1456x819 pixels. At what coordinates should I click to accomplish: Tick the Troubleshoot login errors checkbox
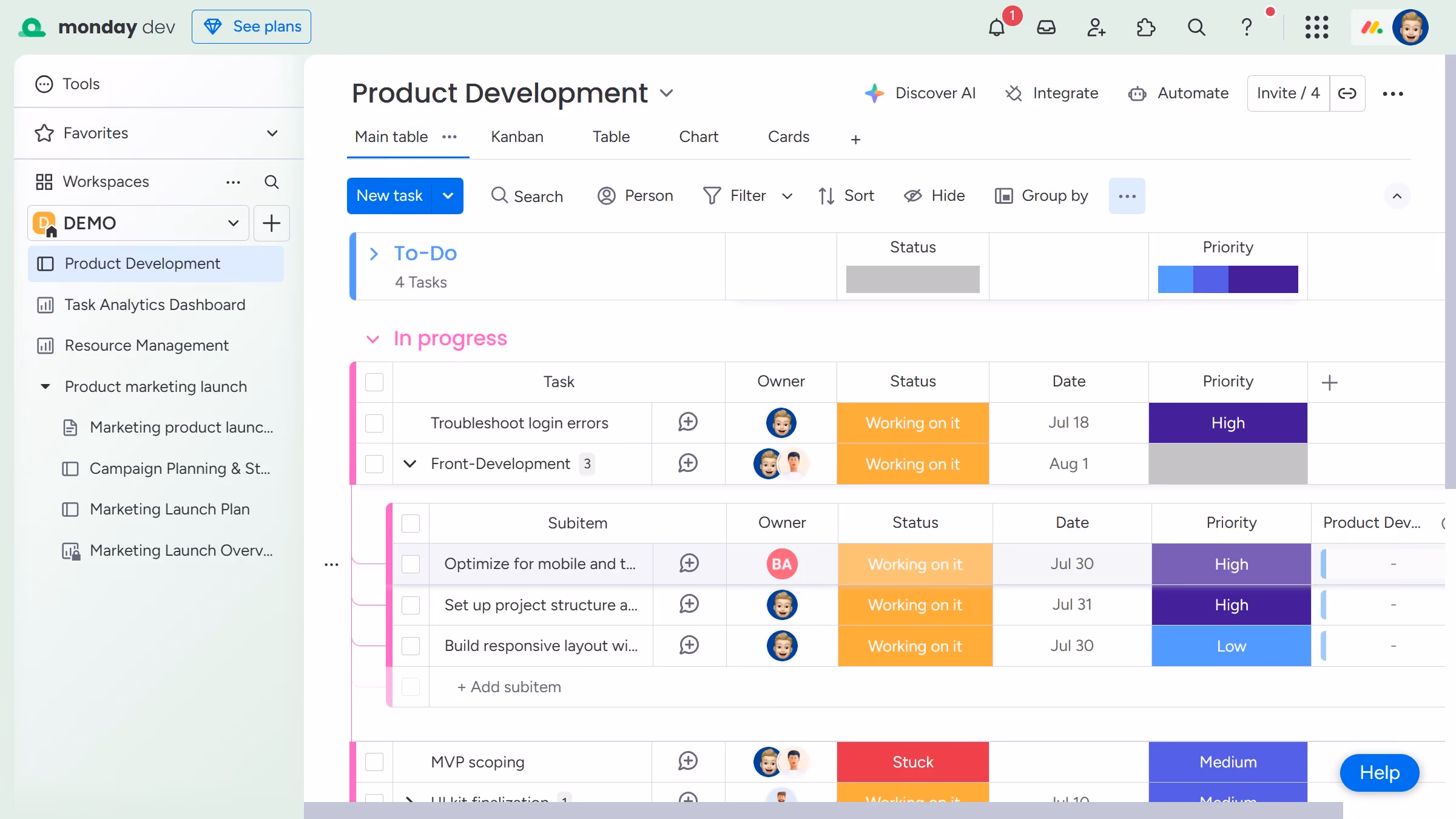(x=374, y=423)
